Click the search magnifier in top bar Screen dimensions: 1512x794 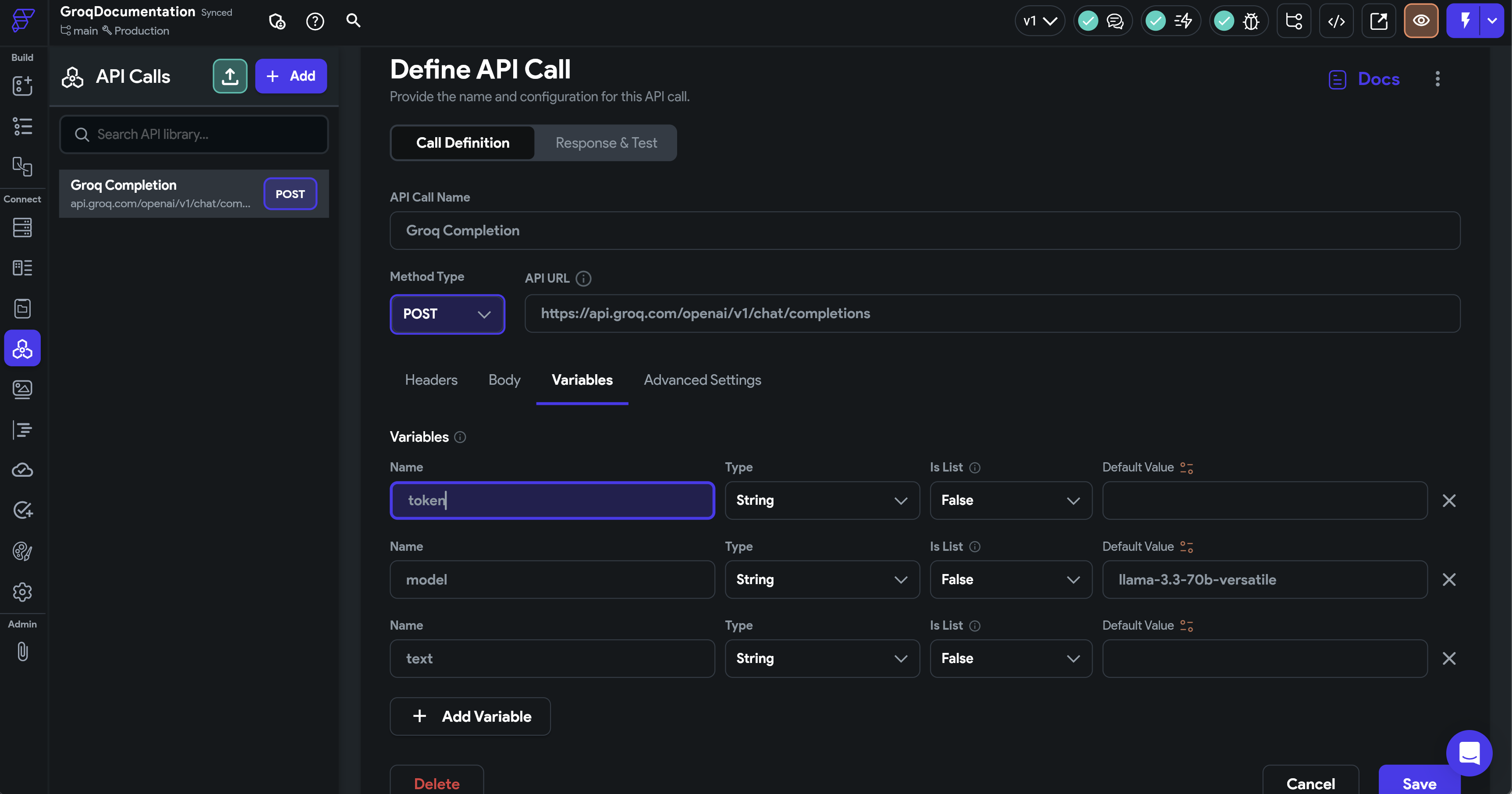(353, 21)
